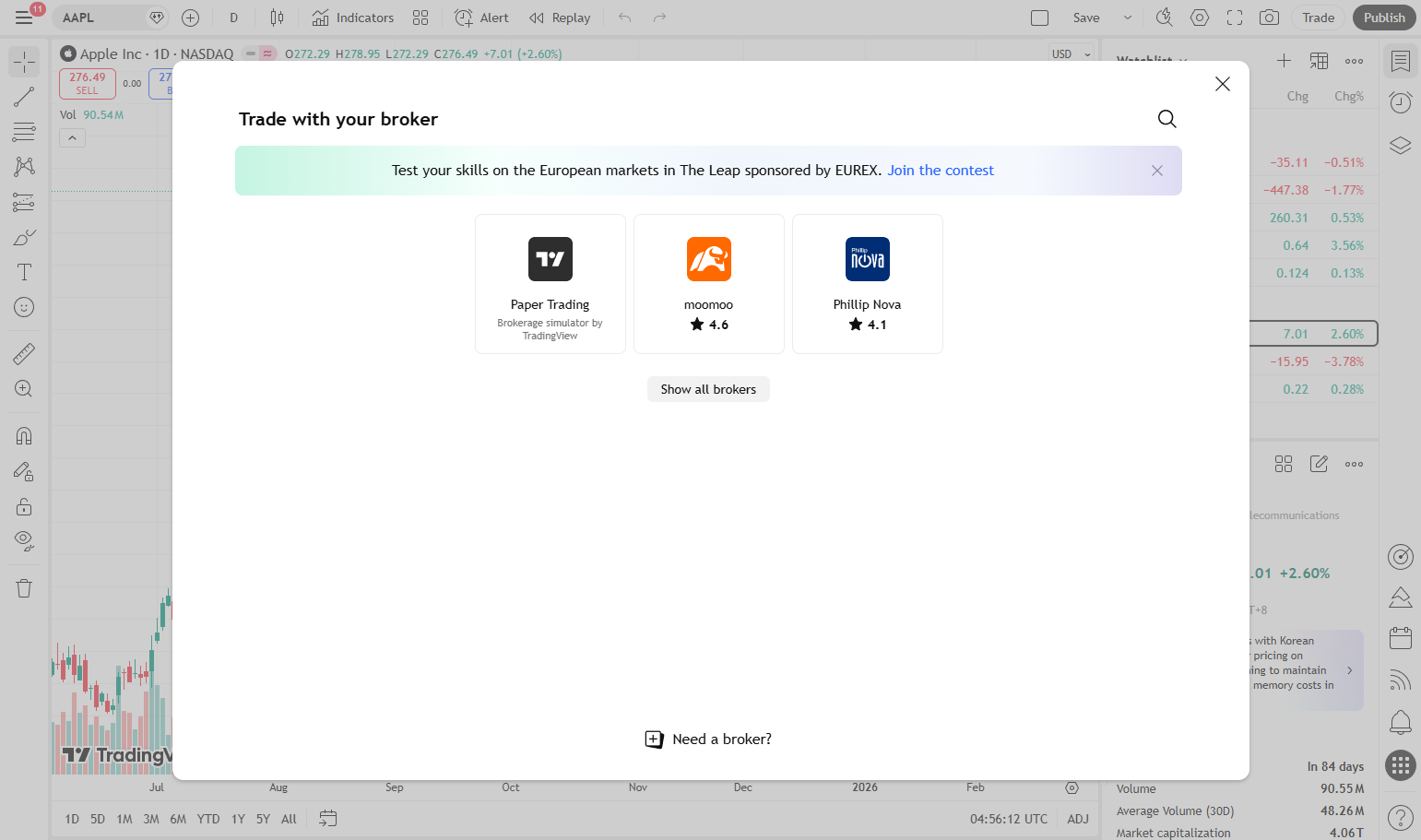Open the emoji icons tool

pyautogui.click(x=24, y=307)
